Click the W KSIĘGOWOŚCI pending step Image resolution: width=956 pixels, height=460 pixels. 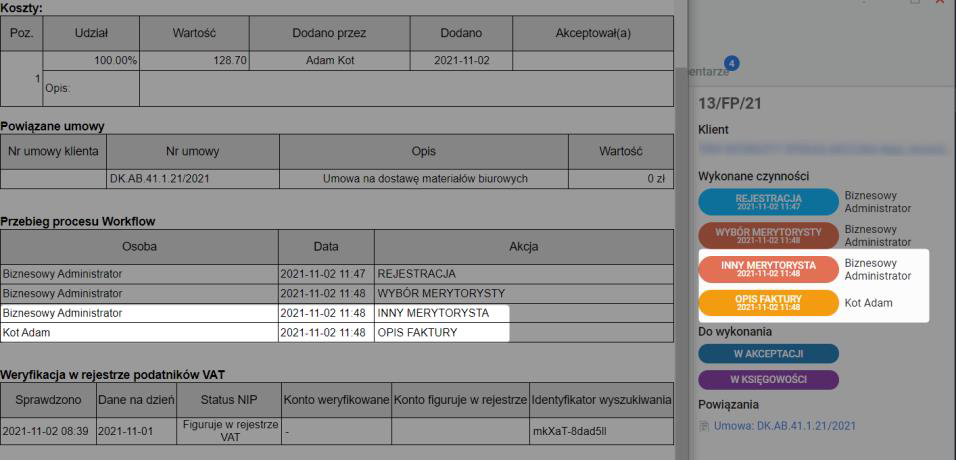[x=768, y=379]
